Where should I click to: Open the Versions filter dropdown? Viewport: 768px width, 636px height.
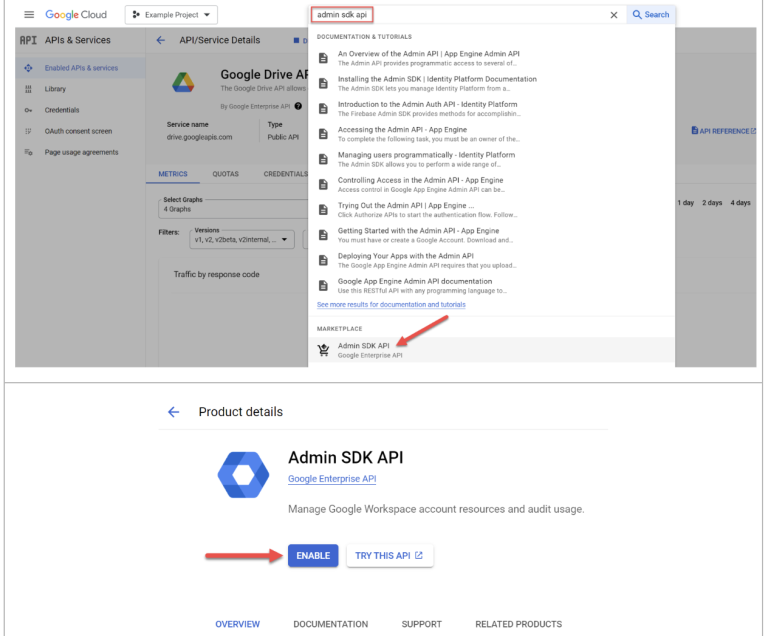[242, 238]
